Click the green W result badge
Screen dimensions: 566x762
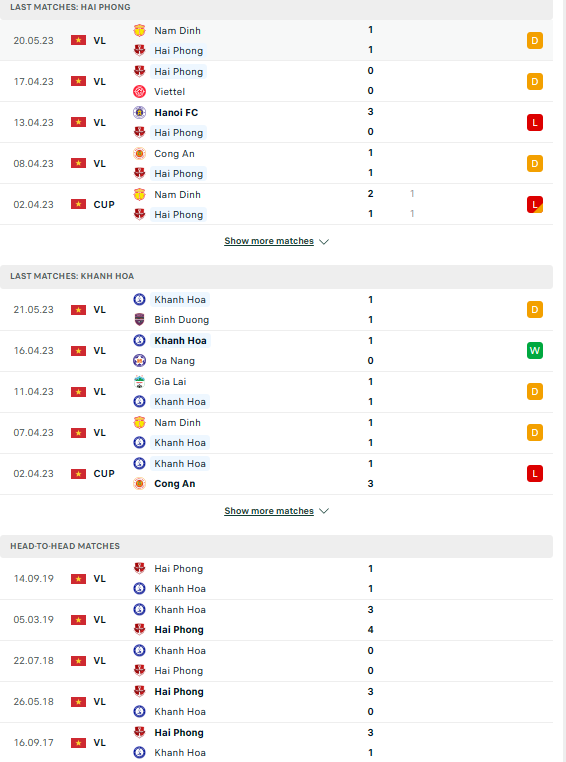(535, 350)
